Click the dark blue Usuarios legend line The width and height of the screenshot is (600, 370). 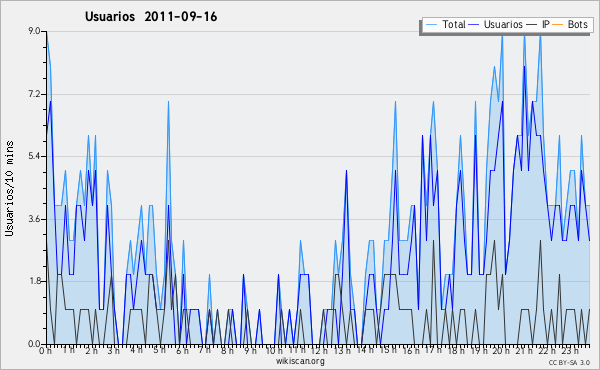[x=474, y=25]
